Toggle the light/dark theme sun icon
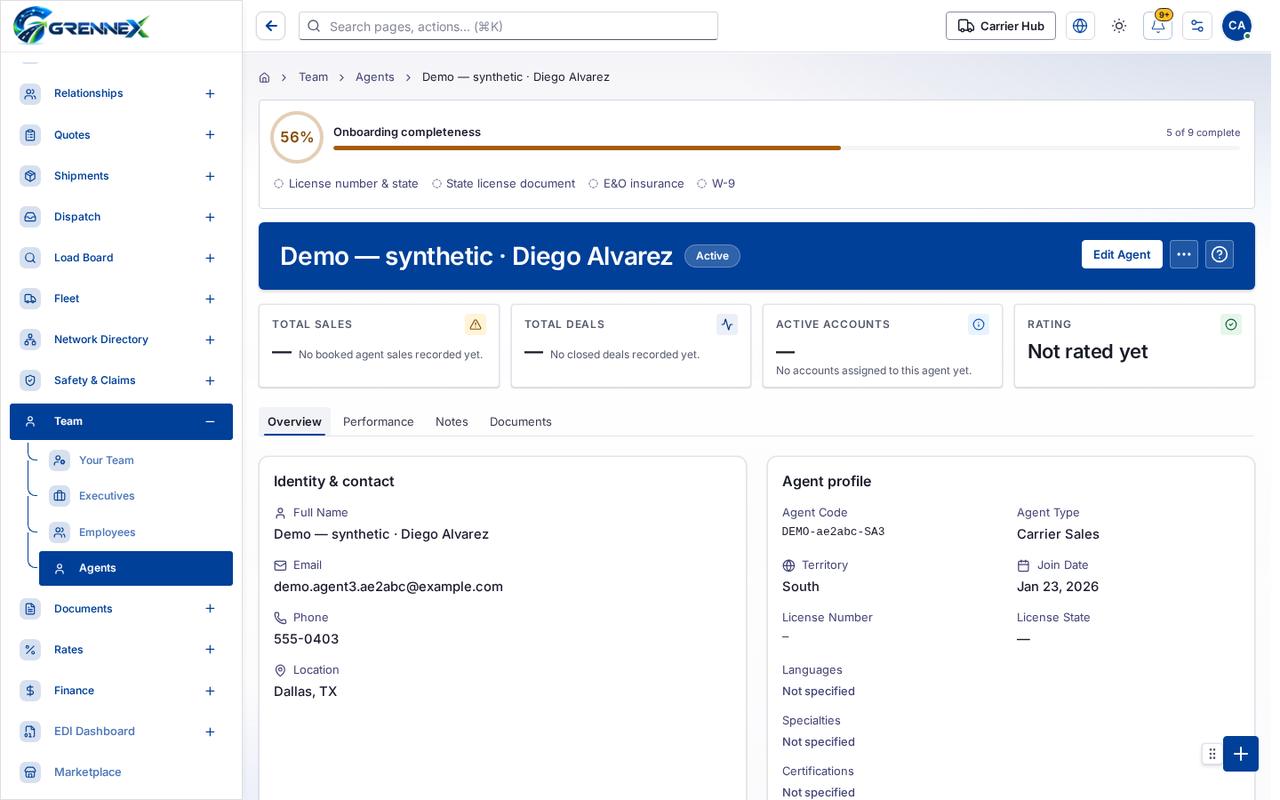Viewport: 1280px width, 800px height. (1119, 26)
